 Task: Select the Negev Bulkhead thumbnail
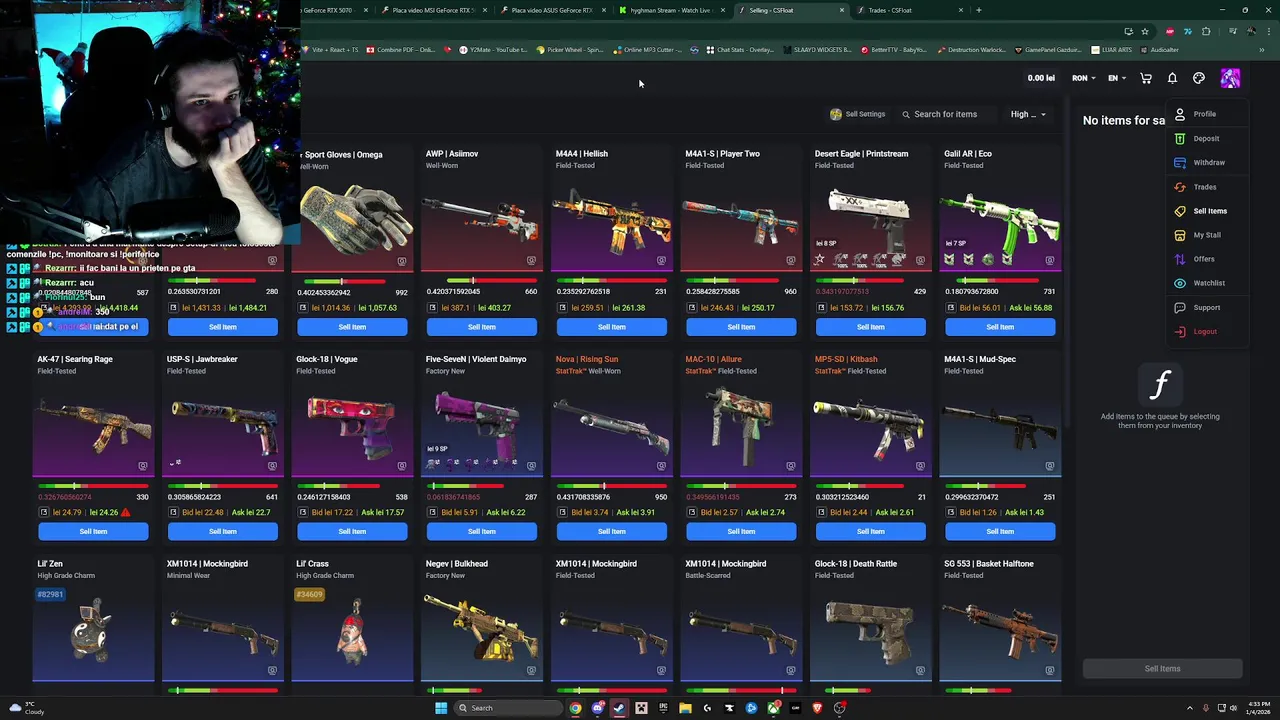pos(482,632)
